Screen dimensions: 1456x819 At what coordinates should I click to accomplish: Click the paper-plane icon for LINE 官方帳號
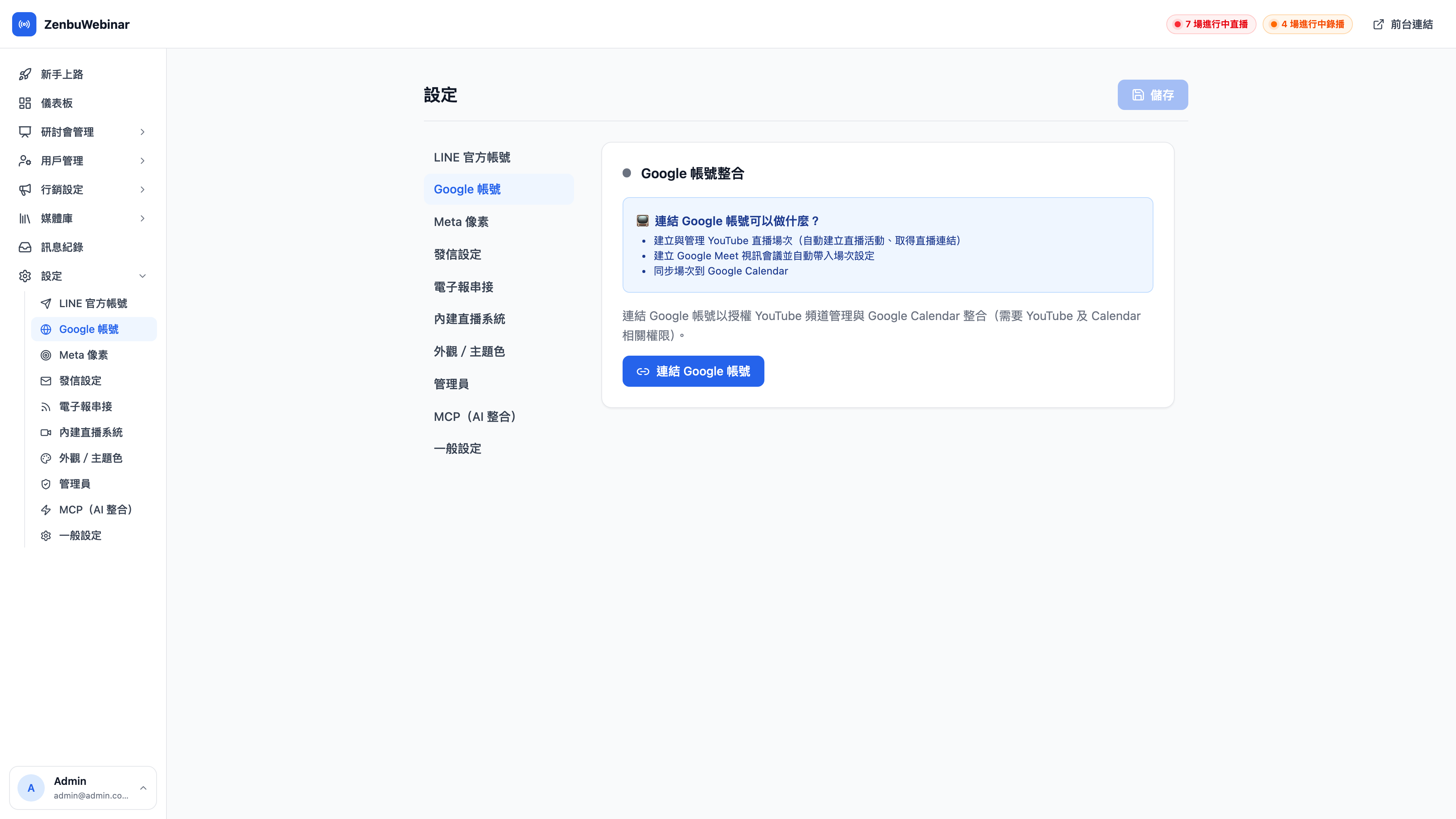pyautogui.click(x=46, y=303)
